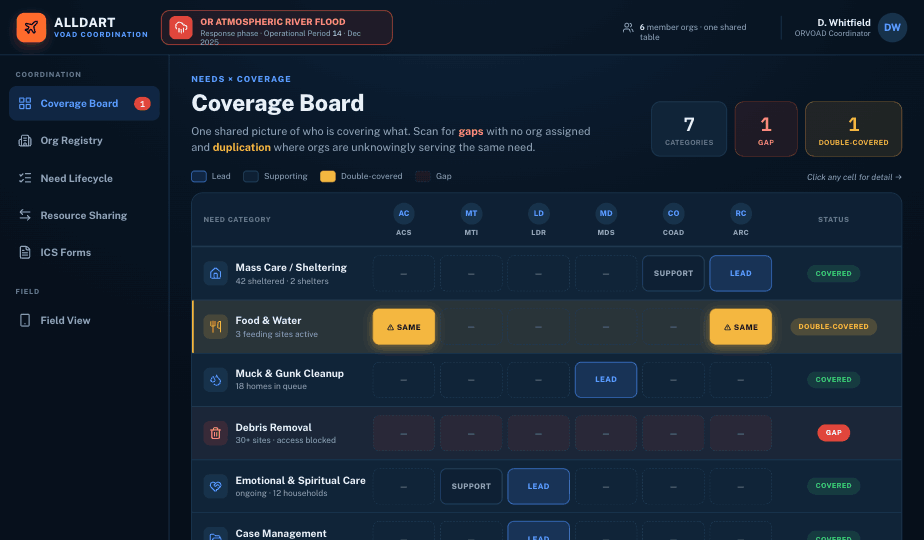Open Org Registry page

pos(84,140)
